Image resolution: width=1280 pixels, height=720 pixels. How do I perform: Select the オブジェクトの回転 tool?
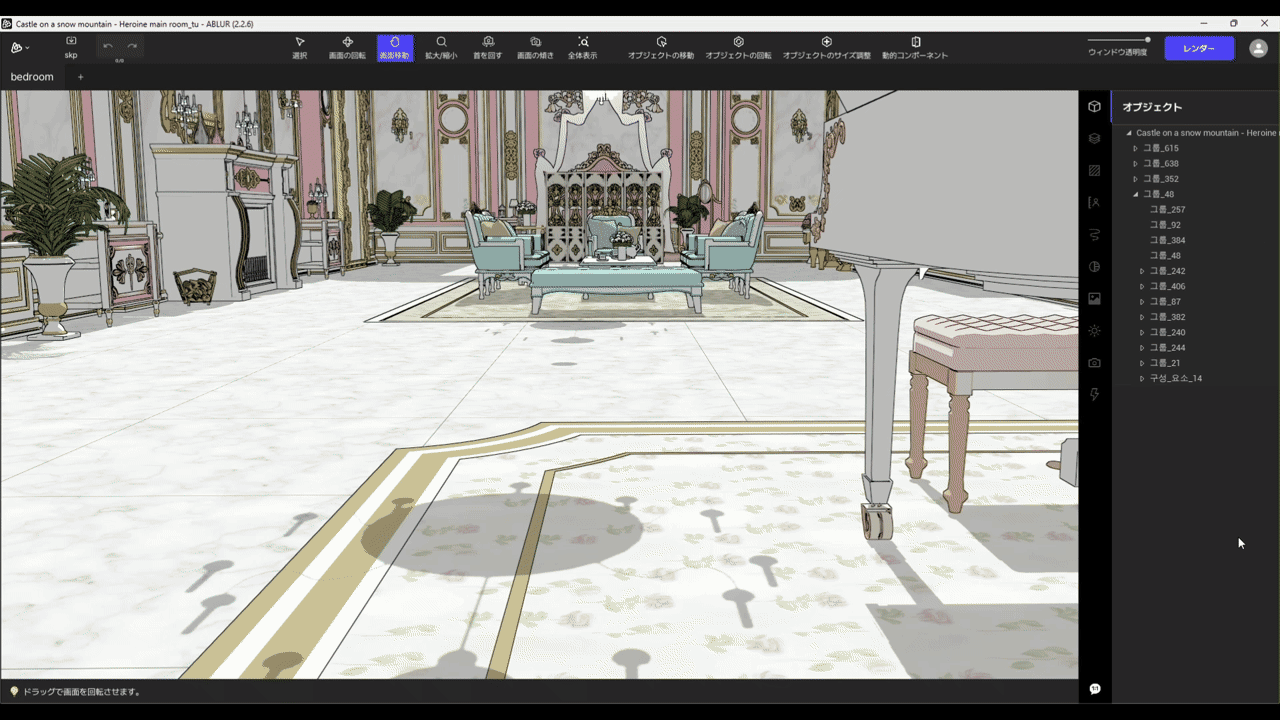tap(738, 48)
